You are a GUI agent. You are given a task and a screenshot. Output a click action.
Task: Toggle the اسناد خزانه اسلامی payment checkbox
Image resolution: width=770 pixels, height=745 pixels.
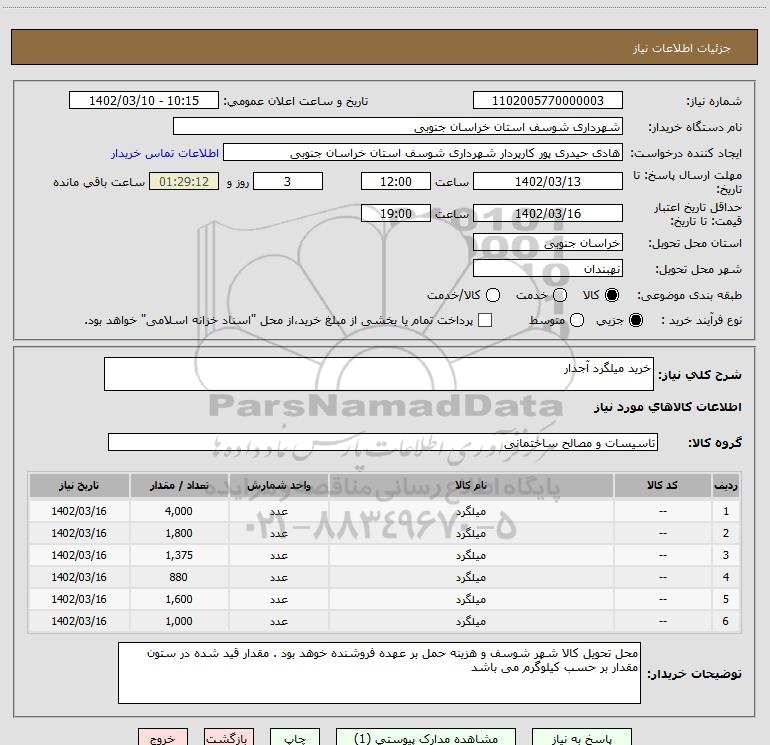pyautogui.click(x=485, y=320)
